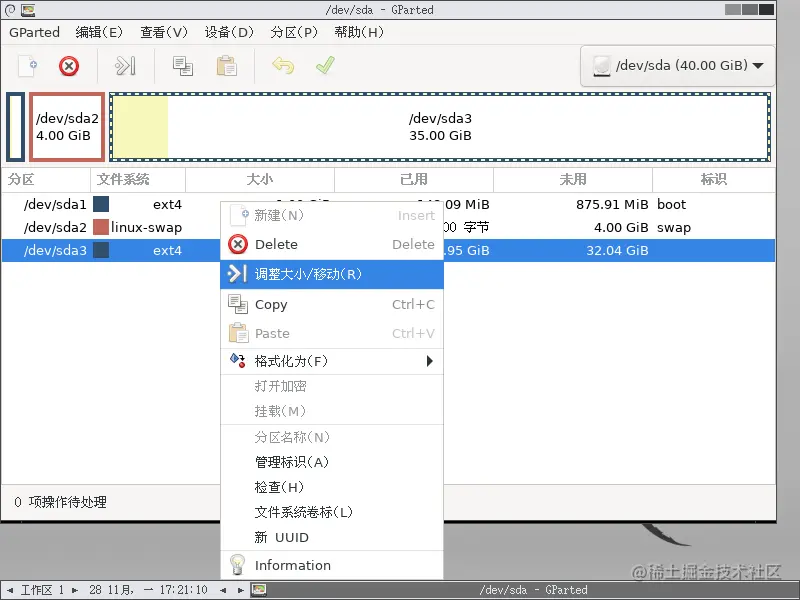Click the Copy partition toolbar icon
Image resolution: width=800 pixels, height=600 pixels.
pyautogui.click(x=183, y=66)
